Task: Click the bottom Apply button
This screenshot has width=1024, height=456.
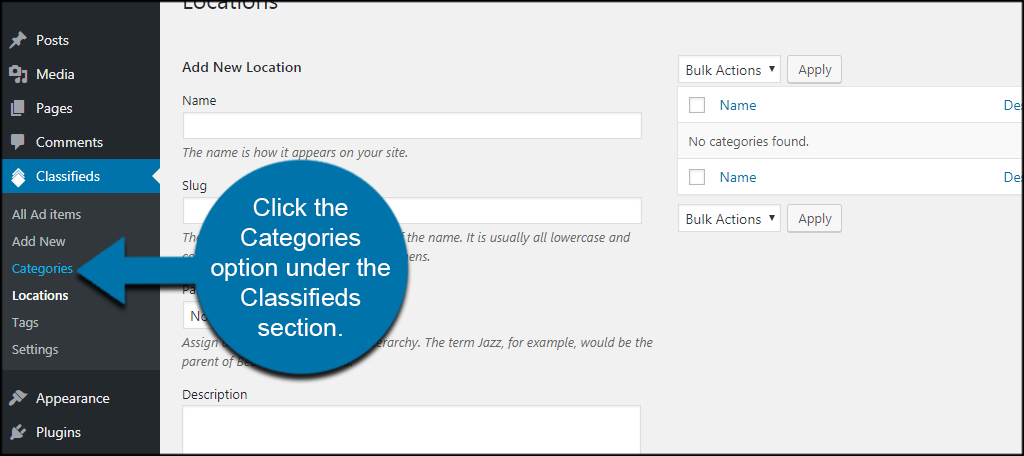Action: [814, 219]
